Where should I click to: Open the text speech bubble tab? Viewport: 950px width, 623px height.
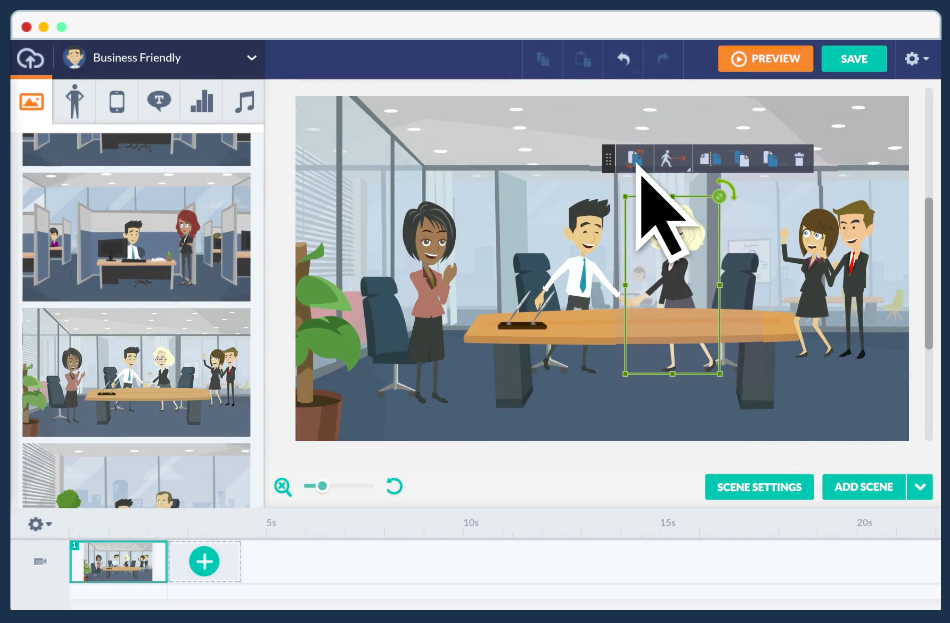[159, 101]
